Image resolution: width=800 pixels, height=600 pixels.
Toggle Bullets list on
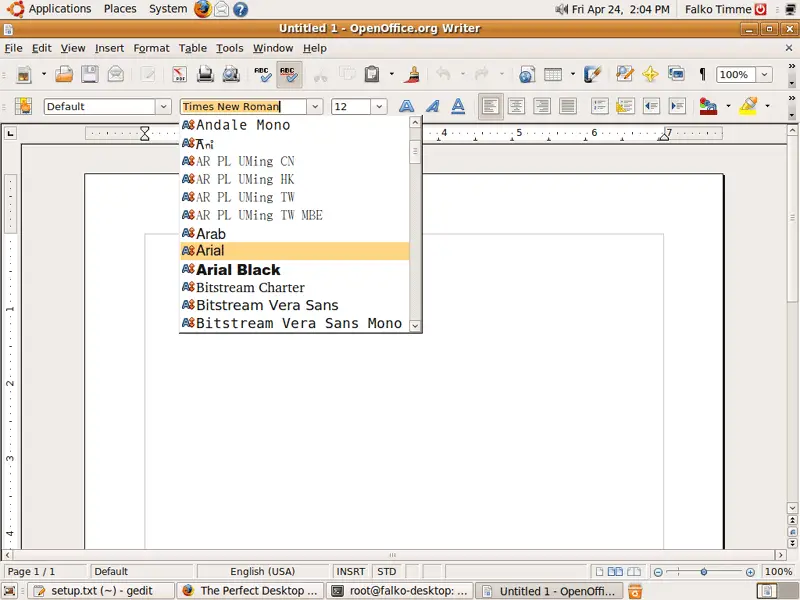[x=626, y=106]
